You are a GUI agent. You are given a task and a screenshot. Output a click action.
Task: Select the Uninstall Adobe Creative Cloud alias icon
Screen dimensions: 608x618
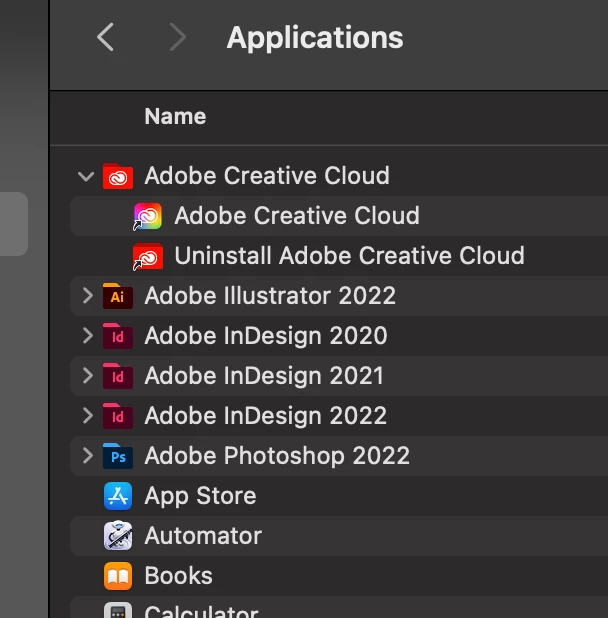(147, 257)
